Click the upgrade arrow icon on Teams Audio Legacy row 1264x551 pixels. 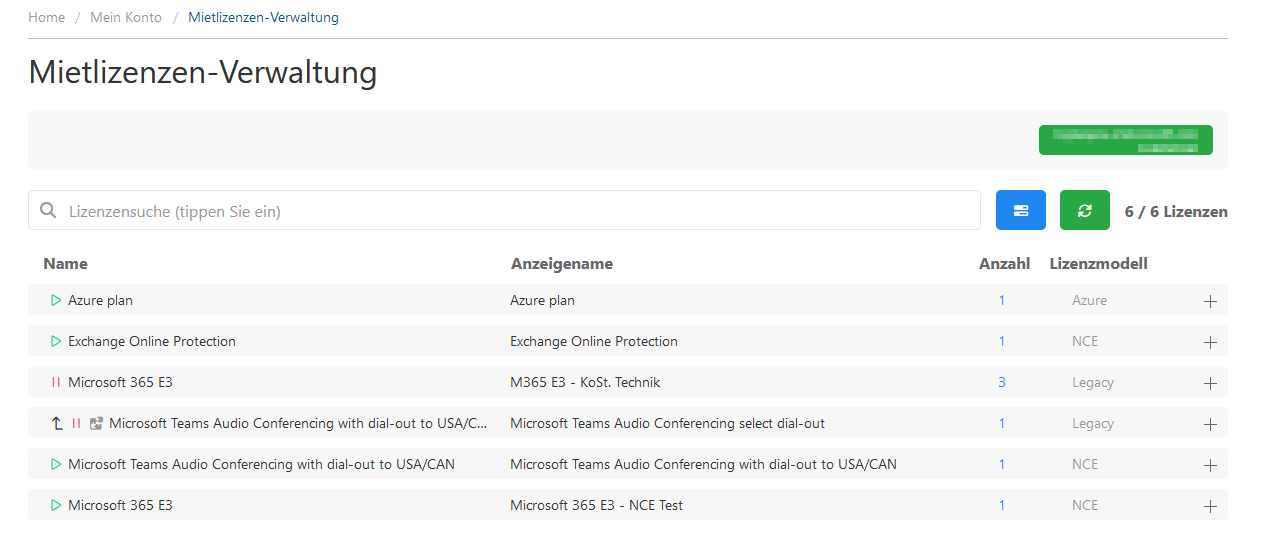pyautogui.click(x=57, y=423)
